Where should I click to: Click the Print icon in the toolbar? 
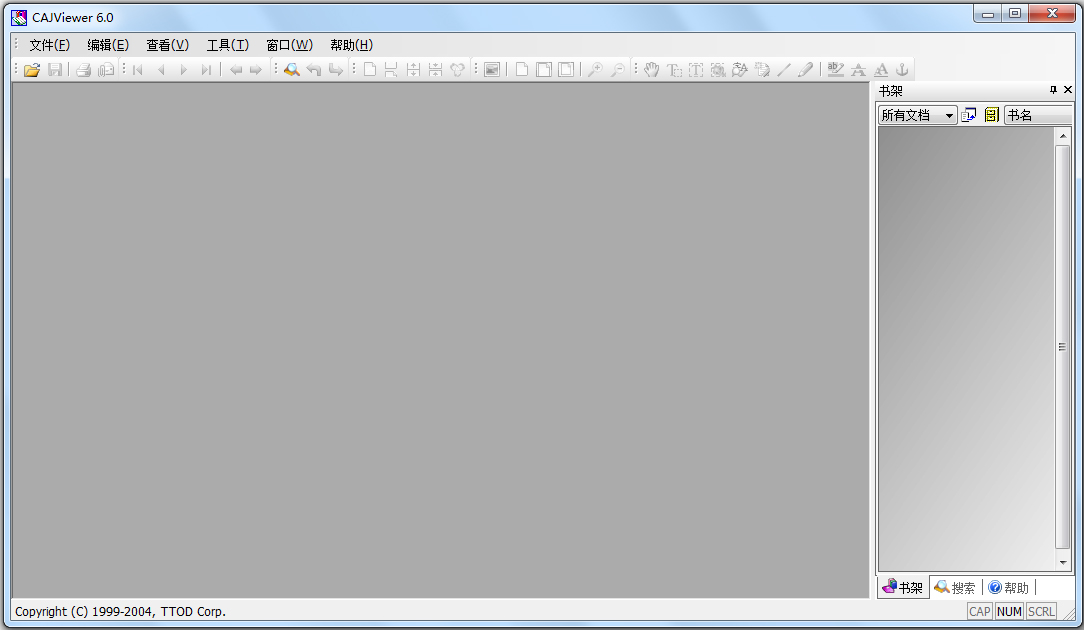pyautogui.click(x=84, y=69)
